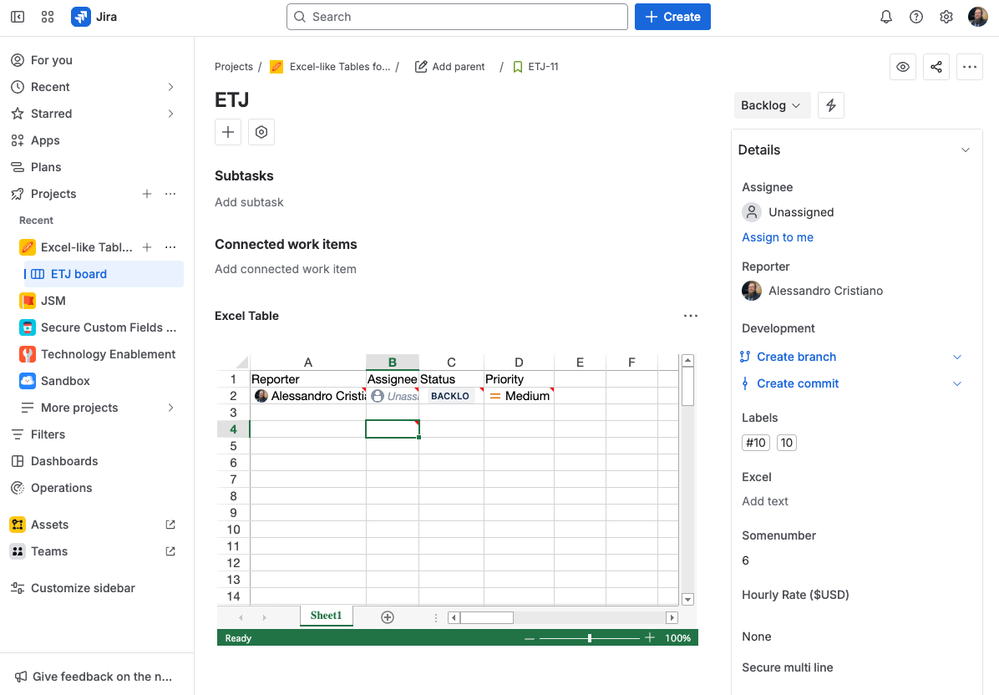999x695 pixels.
Task: Collapse the Details panel
Action: 965,150
